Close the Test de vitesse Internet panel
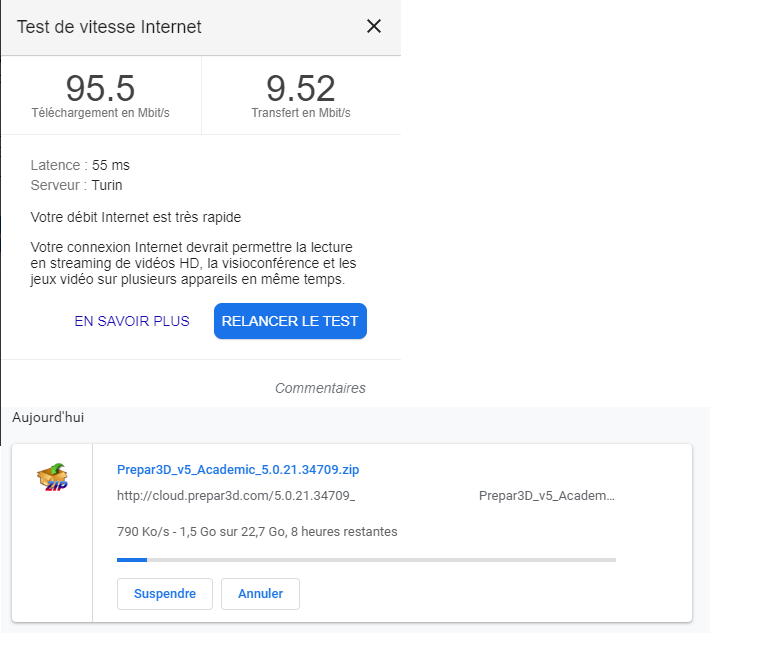Image resolution: width=778 pixels, height=664 pixels. coord(374,27)
